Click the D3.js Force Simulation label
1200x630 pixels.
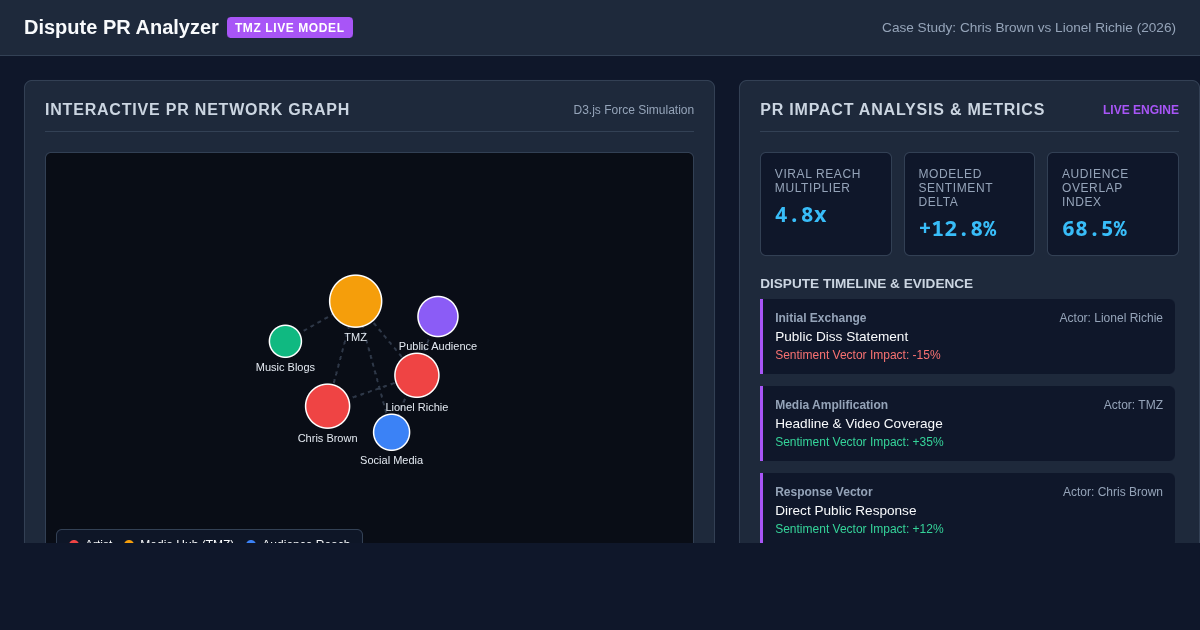(634, 110)
